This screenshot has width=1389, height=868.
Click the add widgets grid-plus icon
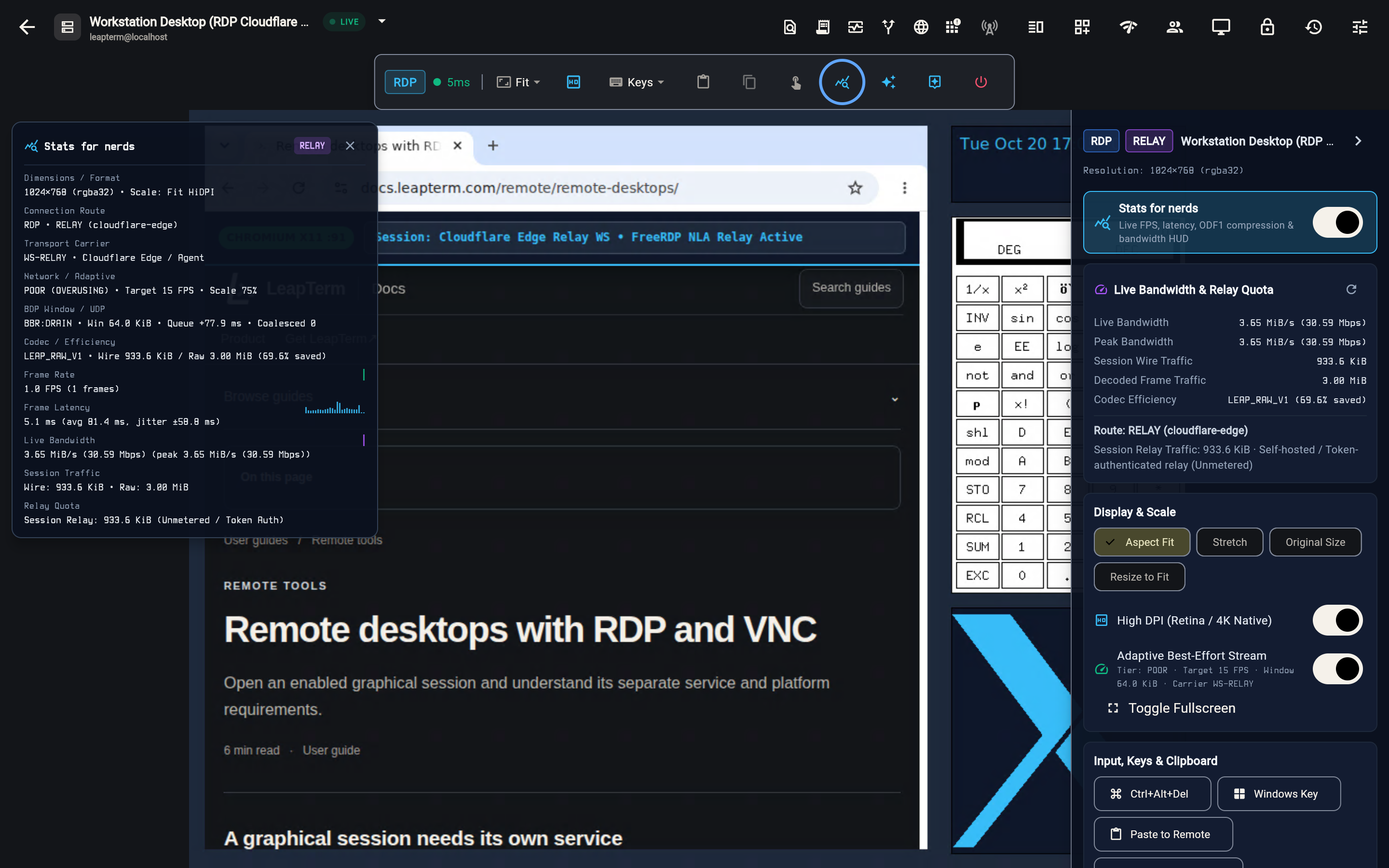coord(1082,27)
